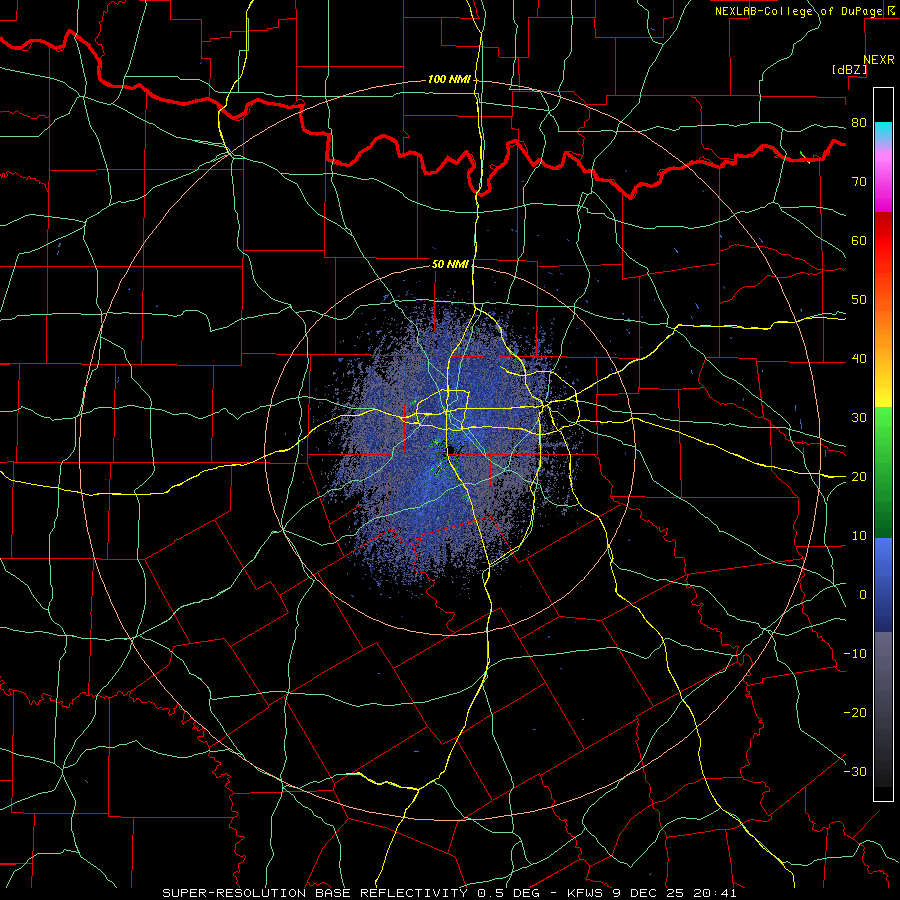Click the 0 value on dBZ scale
The height and width of the screenshot is (900, 900).
863,595
